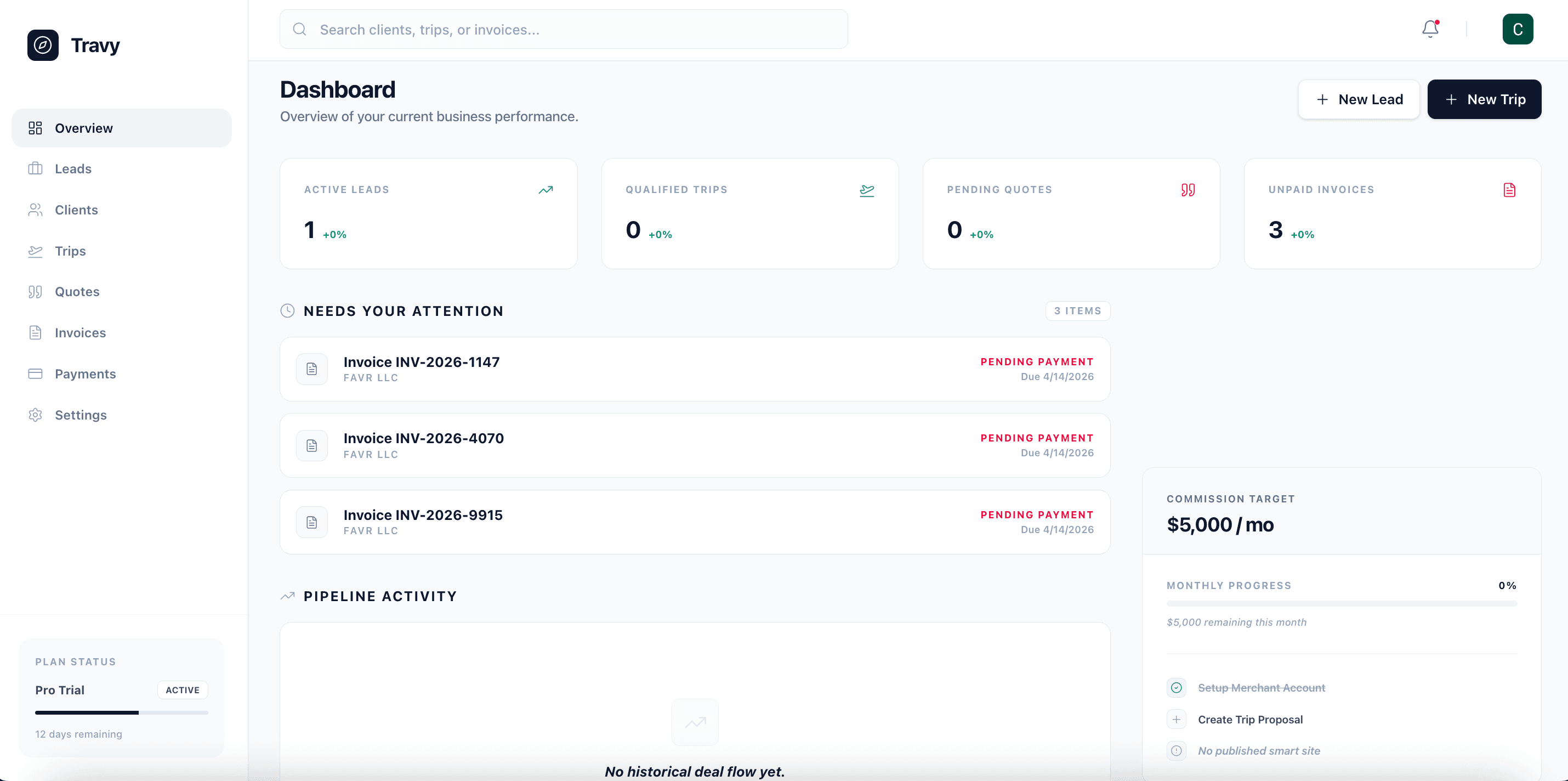Click document icon beside Invoice INV-2026-1147
The width and height of the screenshot is (1568, 781).
pyautogui.click(x=311, y=369)
